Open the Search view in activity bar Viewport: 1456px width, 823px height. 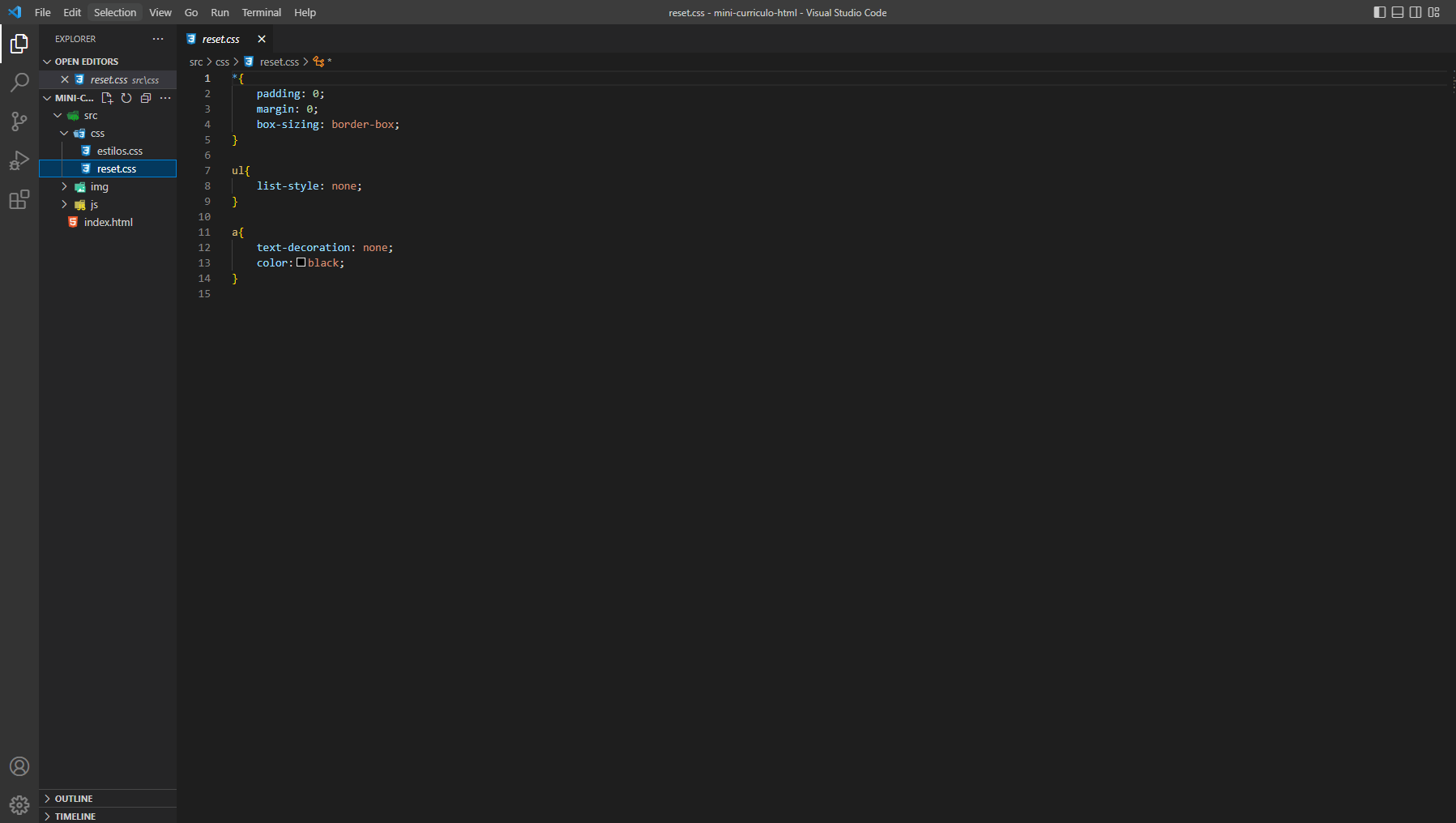(x=19, y=83)
